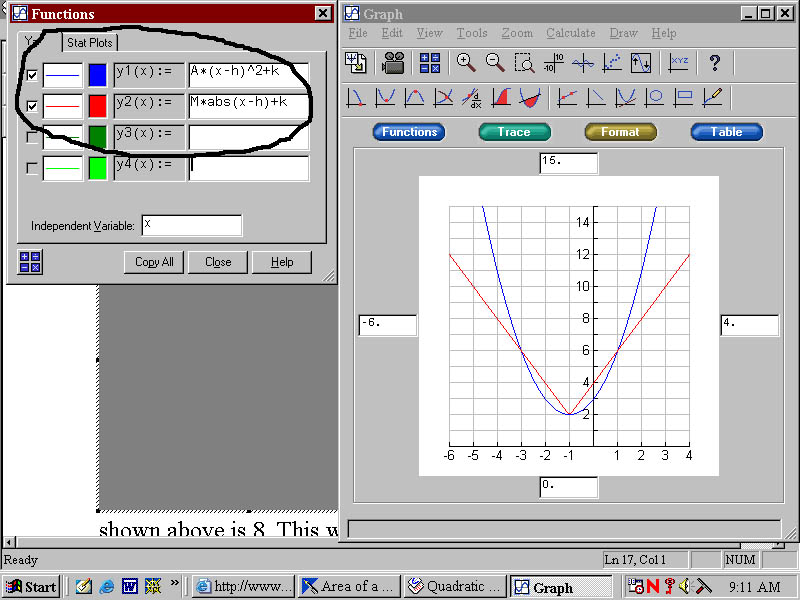The height and width of the screenshot is (600, 800).
Task: Switch to the Stat Plots tab
Action: coord(90,43)
